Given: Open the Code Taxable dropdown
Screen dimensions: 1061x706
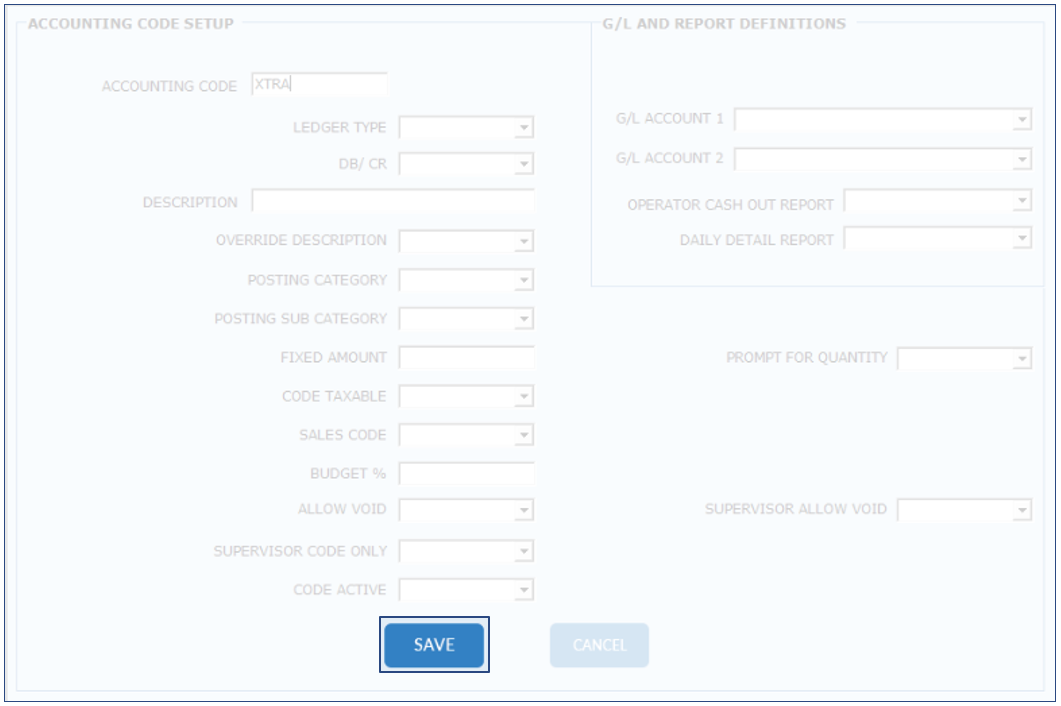Looking at the screenshot, I should pos(466,397).
